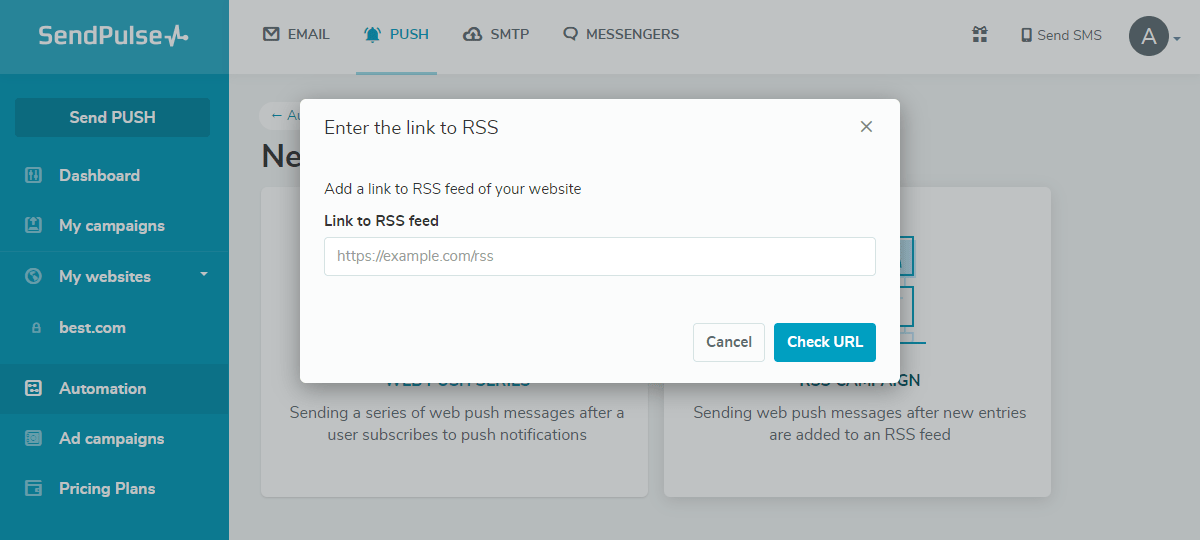The width and height of the screenshot is (1200, 540).
Task: Click the Send PUSH button
Action: [x=112, y=117]
